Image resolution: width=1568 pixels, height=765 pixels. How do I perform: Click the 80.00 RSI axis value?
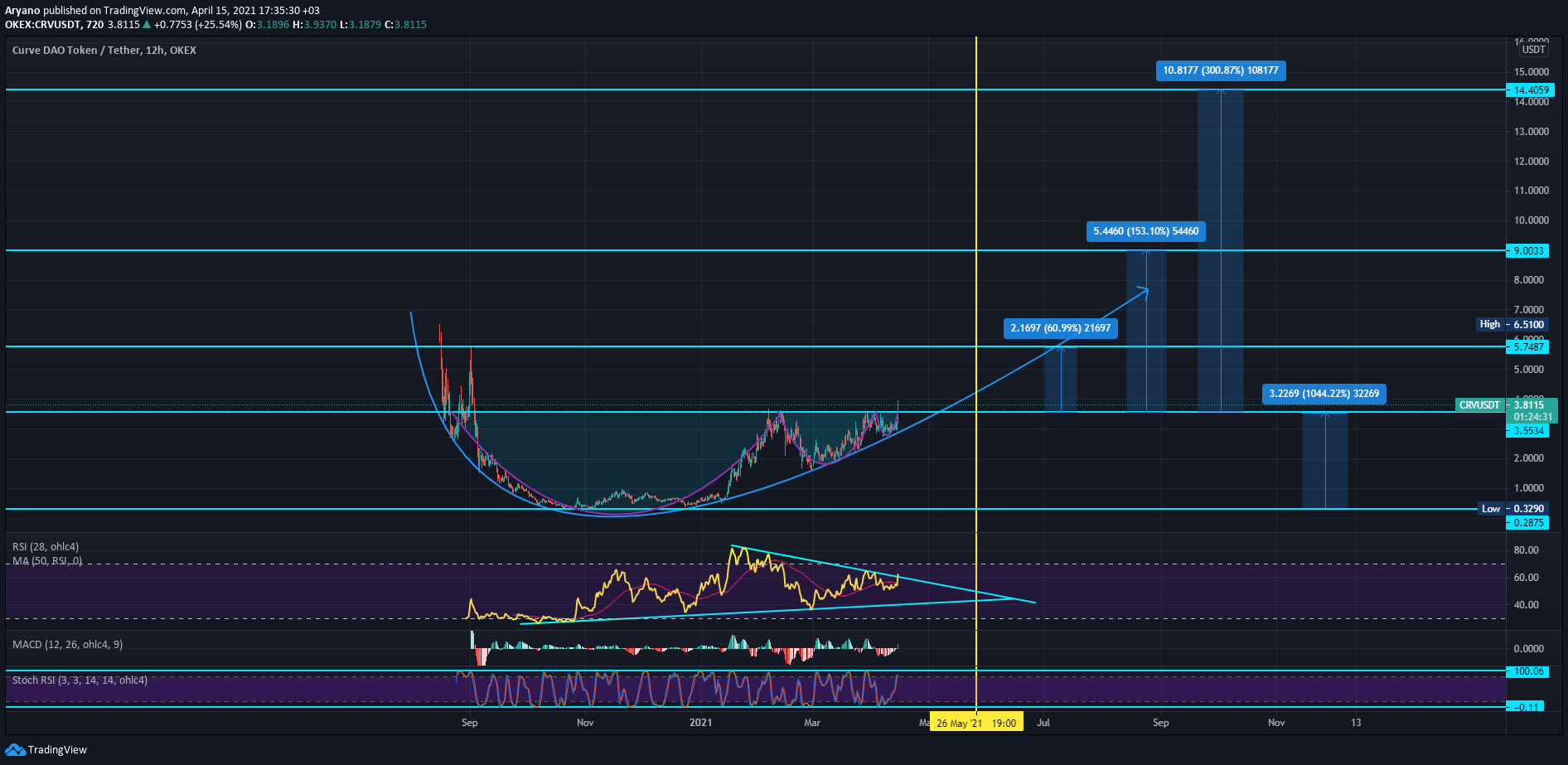(1527, 550)
